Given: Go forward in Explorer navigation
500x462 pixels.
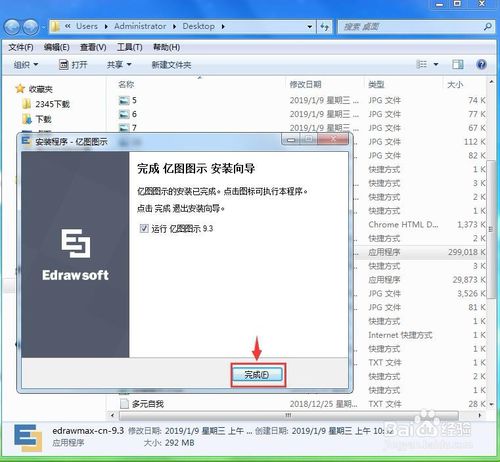Looking at the screenshot, I should [31, 27].
